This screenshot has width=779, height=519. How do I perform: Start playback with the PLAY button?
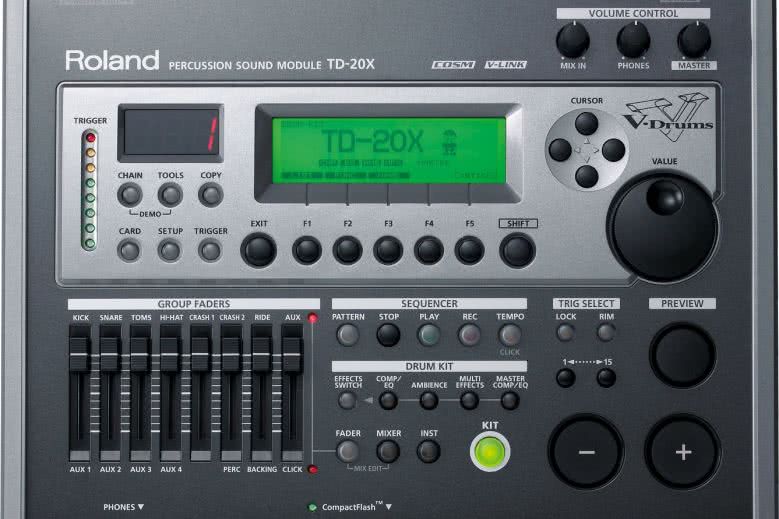click(429, 335)
